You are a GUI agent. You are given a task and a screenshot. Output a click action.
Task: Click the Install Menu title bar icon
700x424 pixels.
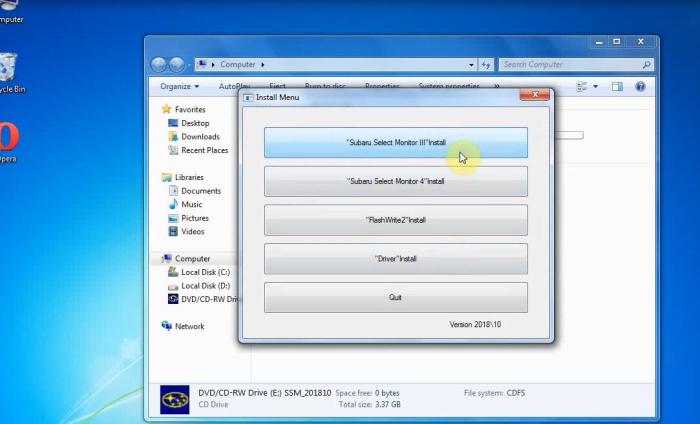(x=248, y=98)
